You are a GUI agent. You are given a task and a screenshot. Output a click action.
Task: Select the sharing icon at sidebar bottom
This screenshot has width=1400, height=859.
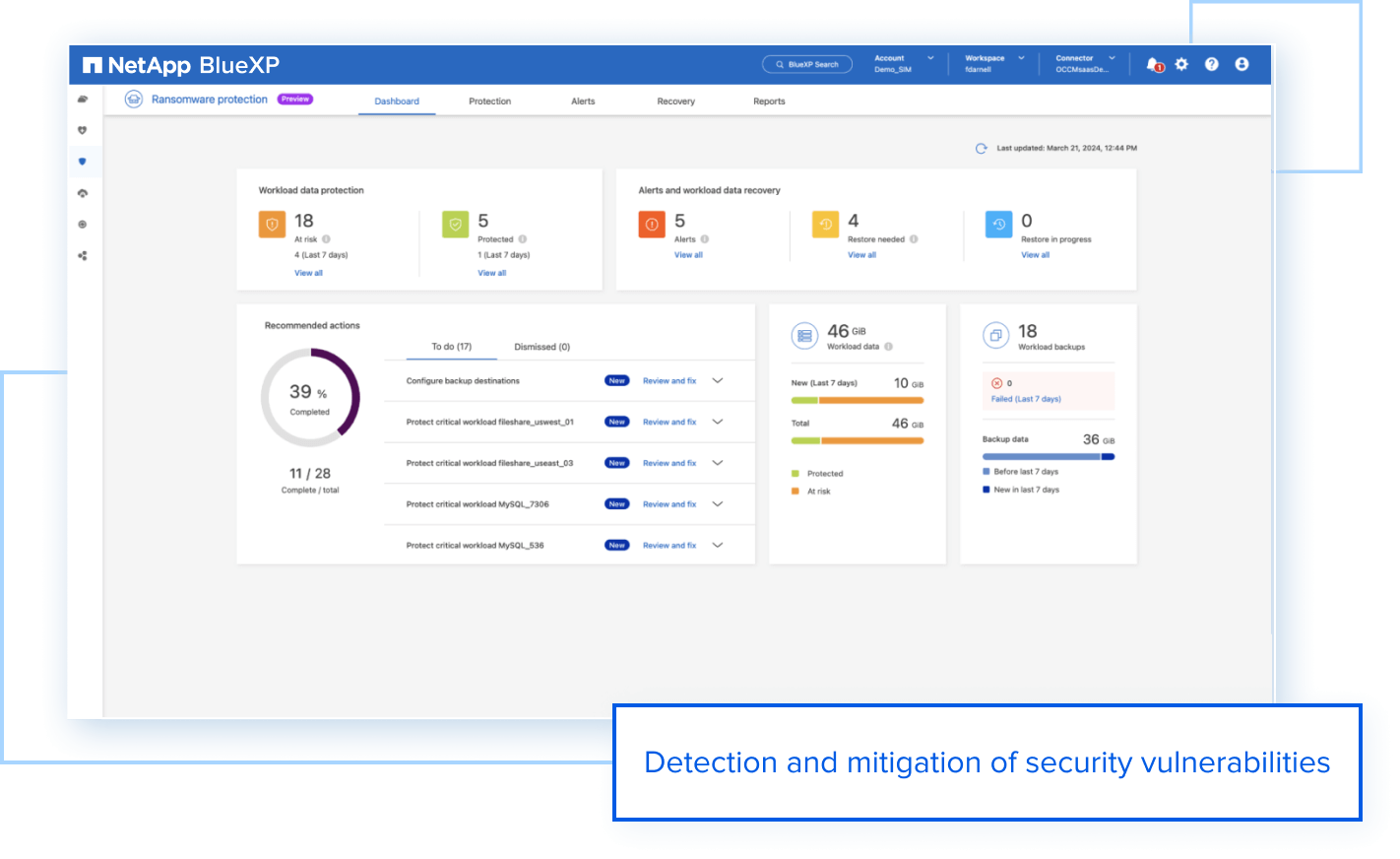(x=84, y=255)
